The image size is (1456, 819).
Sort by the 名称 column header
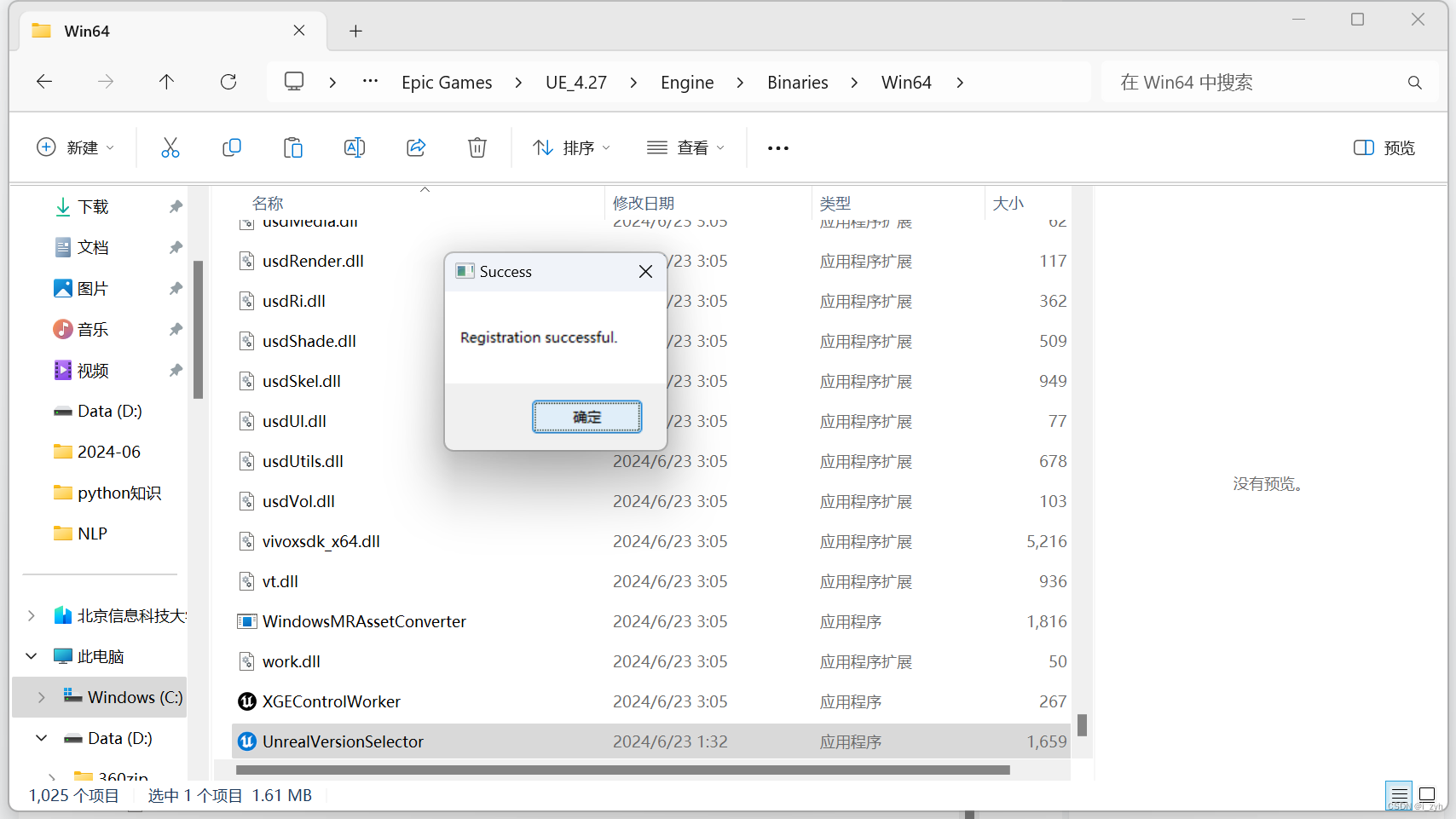[x=268, y=203]
